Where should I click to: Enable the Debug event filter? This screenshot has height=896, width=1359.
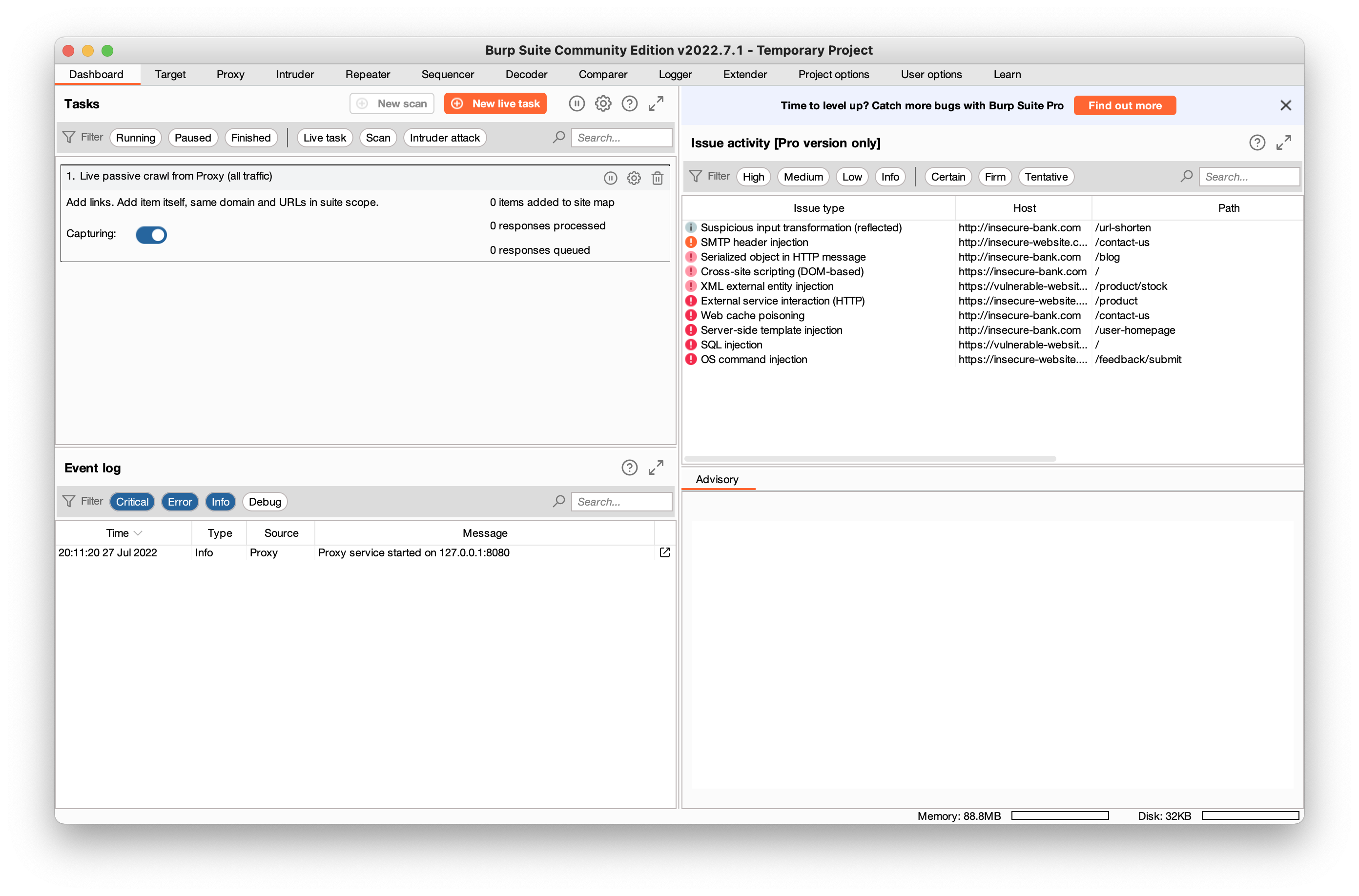(x=265, y=501)
